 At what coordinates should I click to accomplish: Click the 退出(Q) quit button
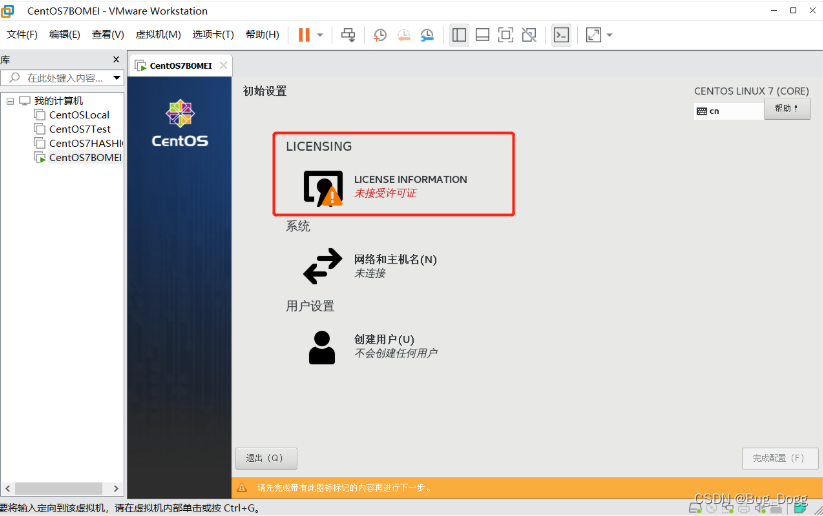(x=266, y=458)
